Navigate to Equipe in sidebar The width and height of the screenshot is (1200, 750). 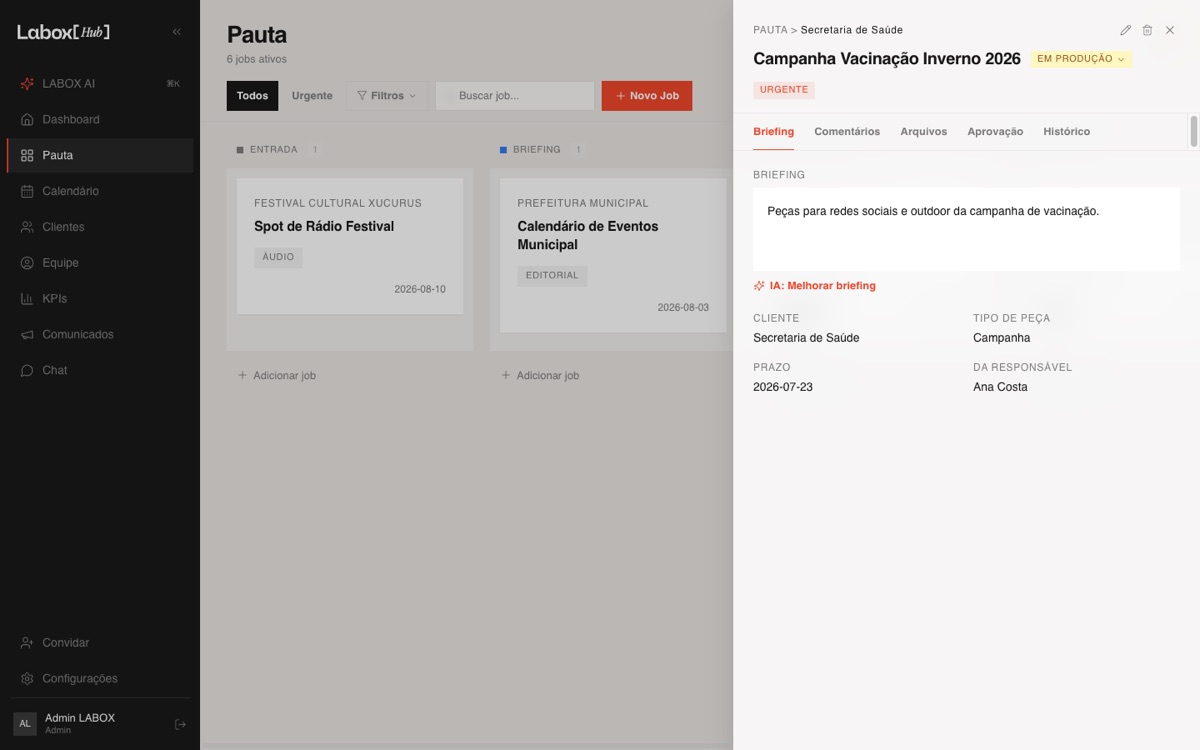(x=100, y=263)
